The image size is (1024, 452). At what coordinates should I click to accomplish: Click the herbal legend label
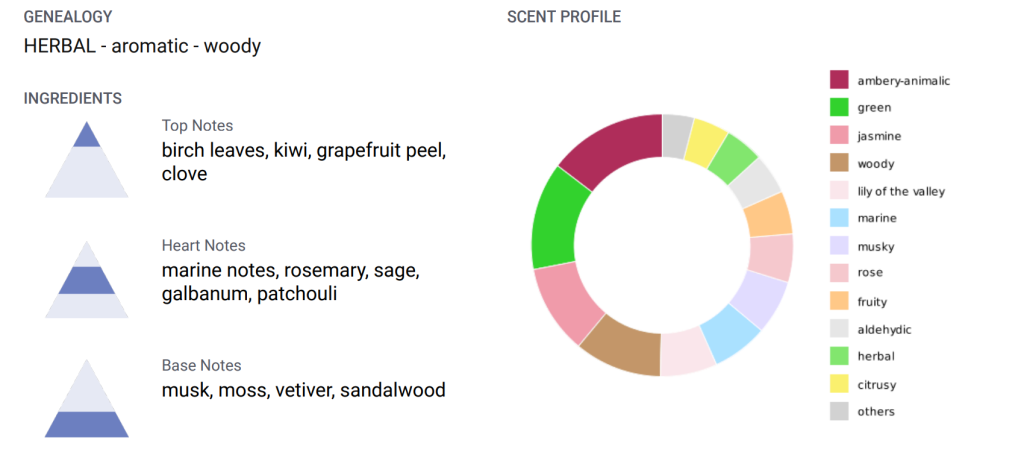(x=876, y=356)
